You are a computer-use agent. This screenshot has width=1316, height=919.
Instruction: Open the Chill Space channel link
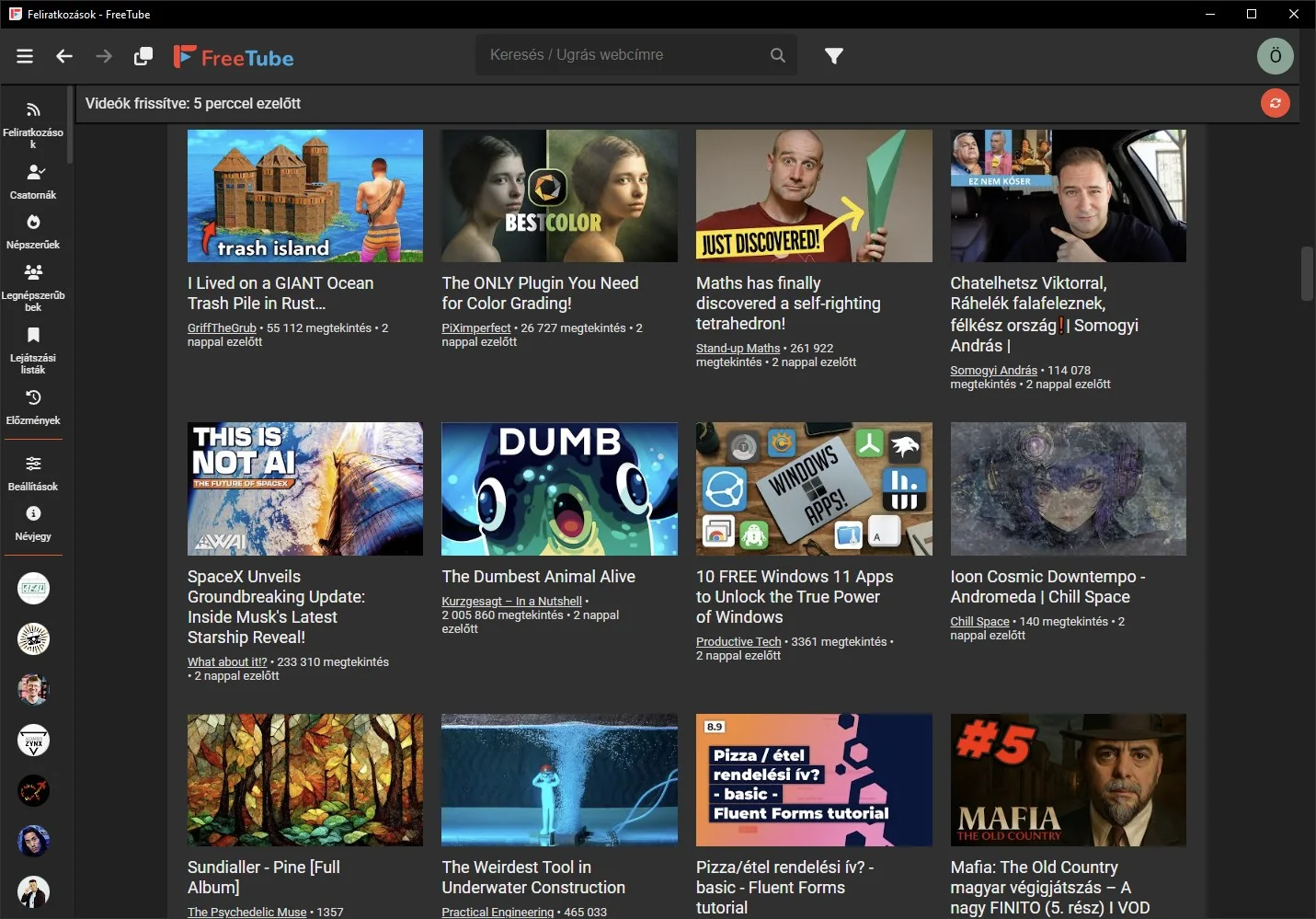[x=979, y=621]
